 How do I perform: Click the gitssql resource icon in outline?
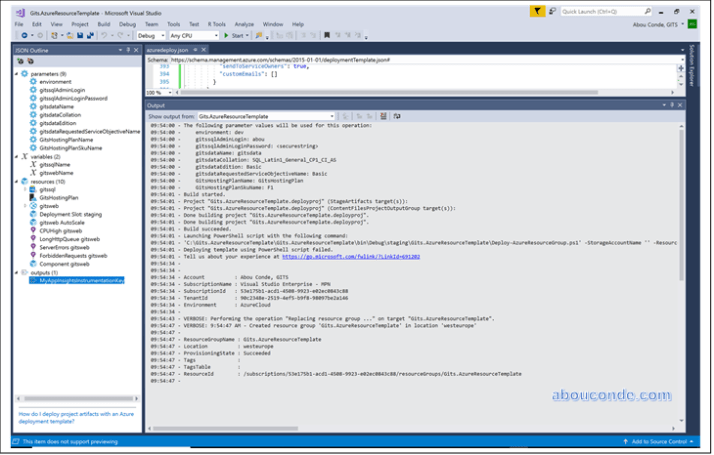(x=33, y=189)
